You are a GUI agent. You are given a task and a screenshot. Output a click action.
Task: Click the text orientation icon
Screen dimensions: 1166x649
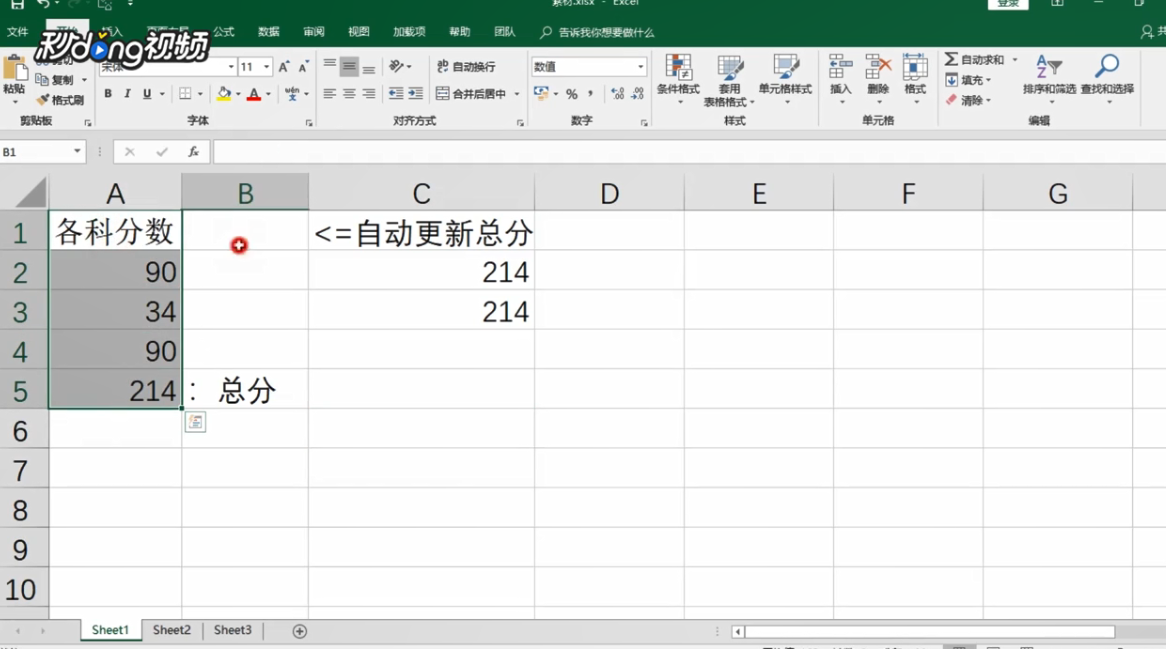coord(397,66)
